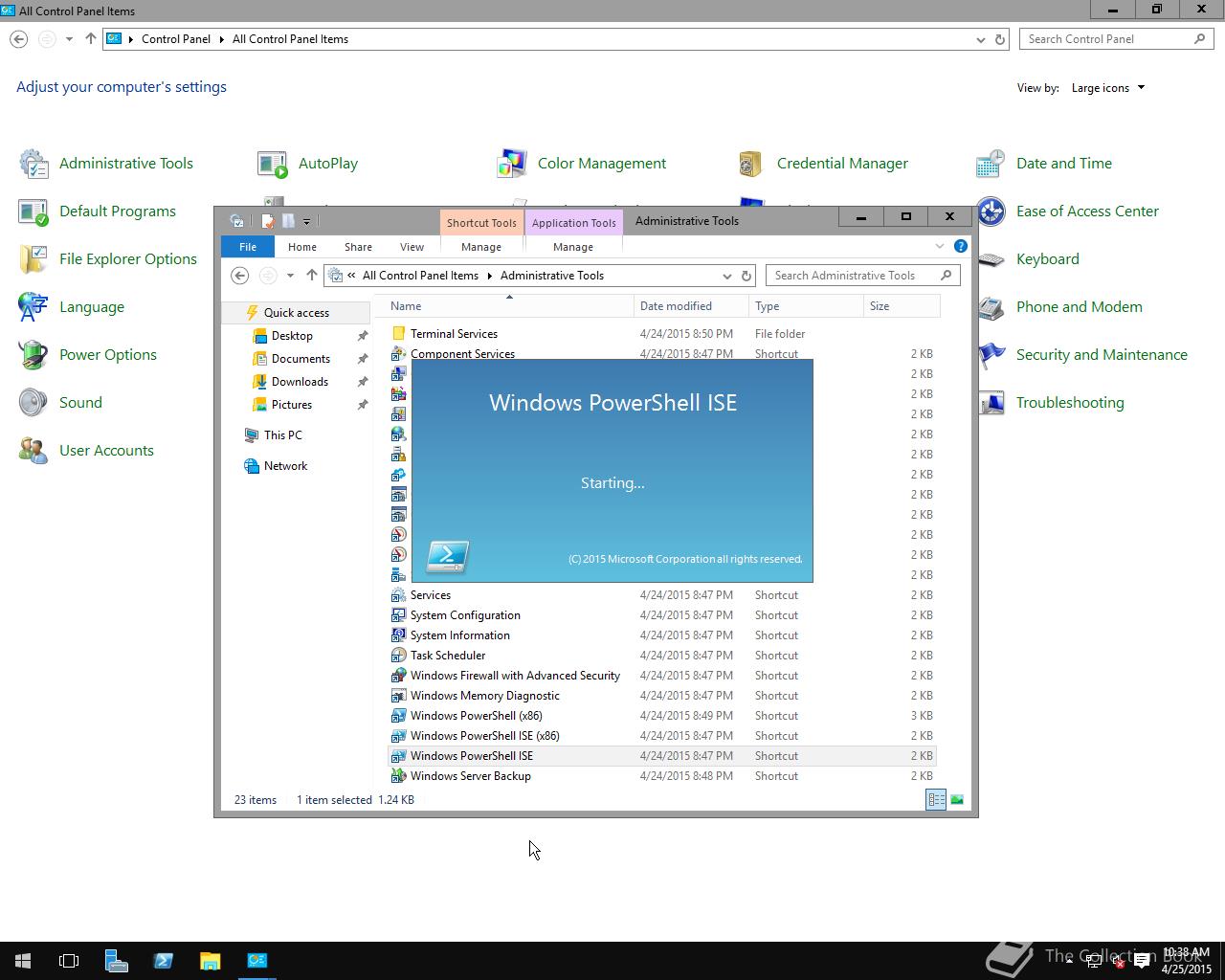This screenshot has width=1225, height=980.
Task: Click Search Administrative Tools field
Action: [x=863, y=276]
